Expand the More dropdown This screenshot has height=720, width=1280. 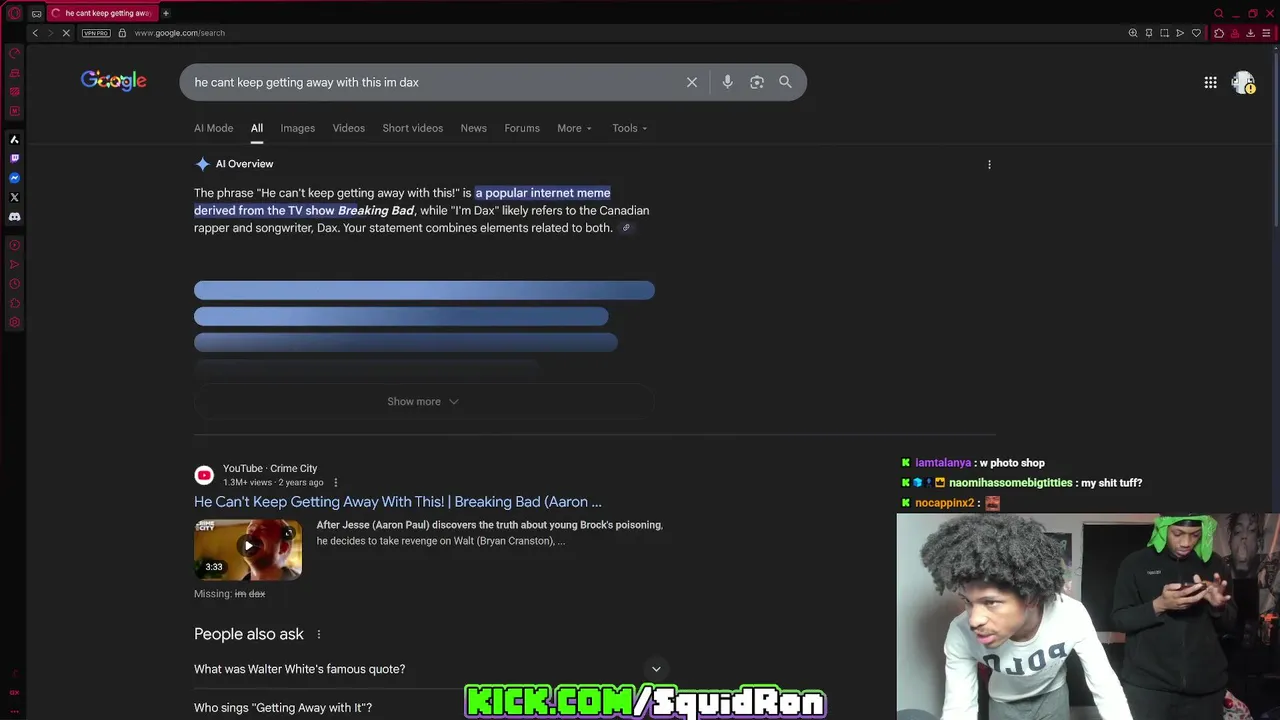(x=574, y=128)
